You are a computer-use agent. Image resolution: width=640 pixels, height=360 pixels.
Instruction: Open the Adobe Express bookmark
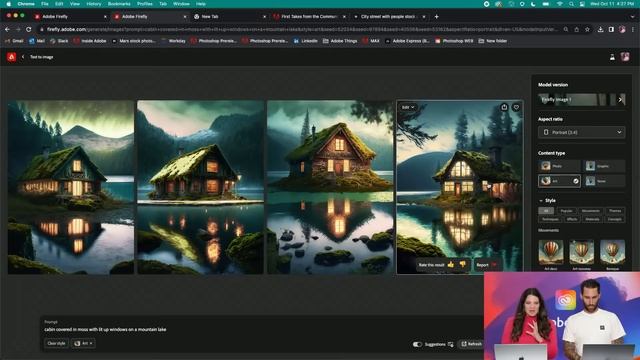click(x=407, y=41)
